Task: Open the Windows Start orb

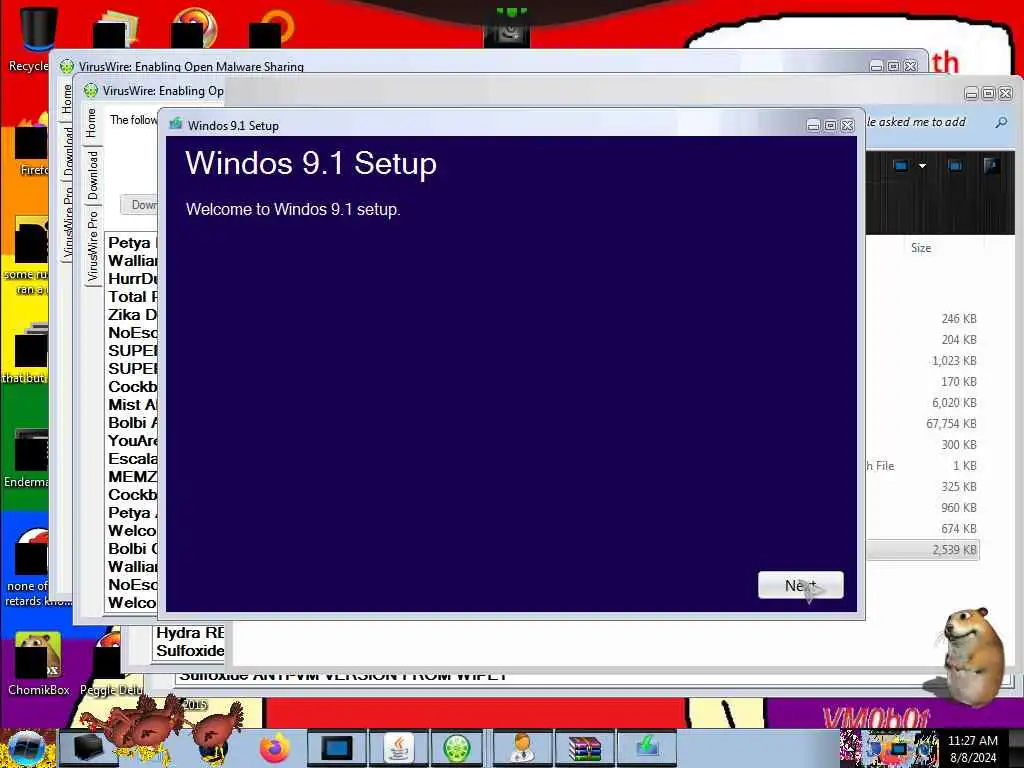Action: pos(27,748)
